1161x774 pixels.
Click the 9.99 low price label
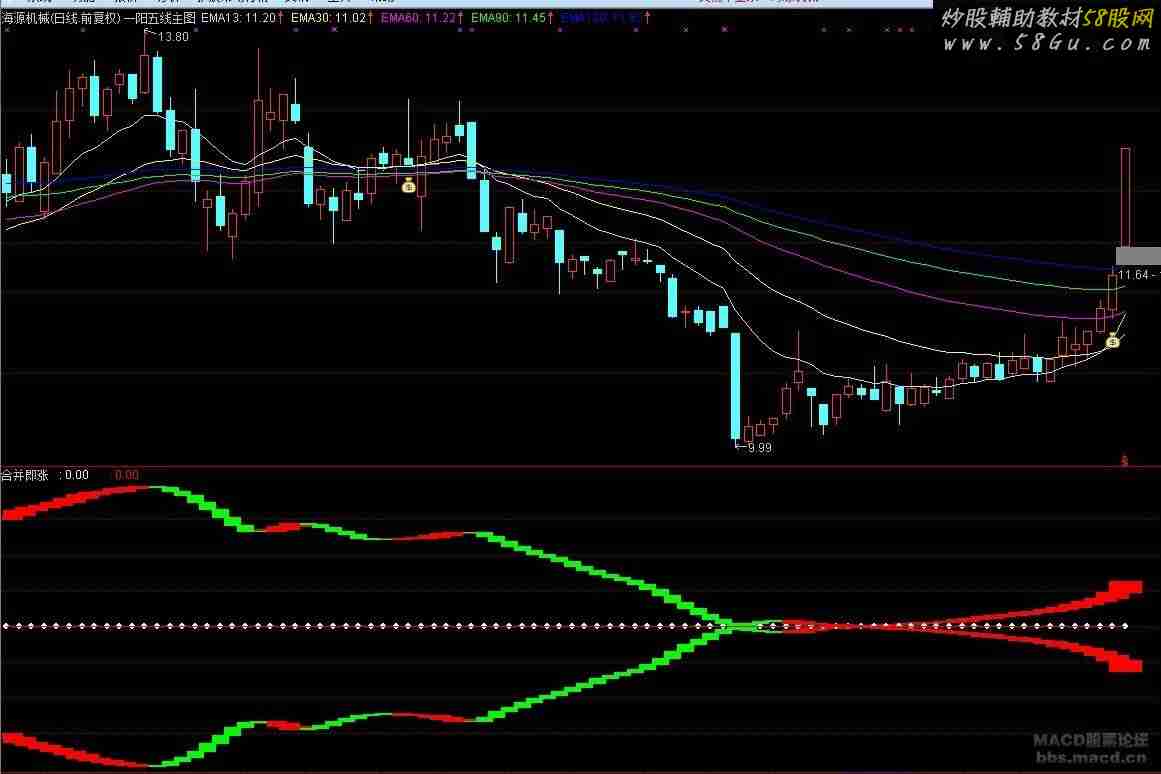760,447
